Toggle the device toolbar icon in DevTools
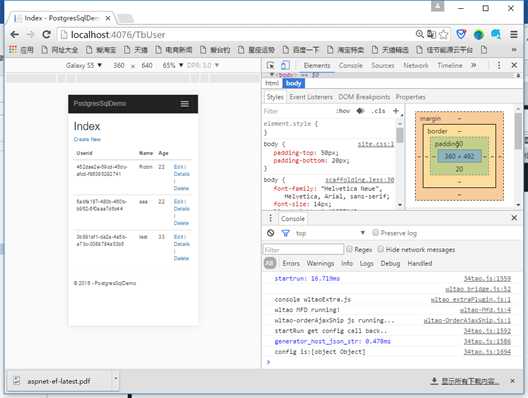Image resolution: width=528 pixels, height=398 pixels. pyautogui.click(x=284, y=65)
